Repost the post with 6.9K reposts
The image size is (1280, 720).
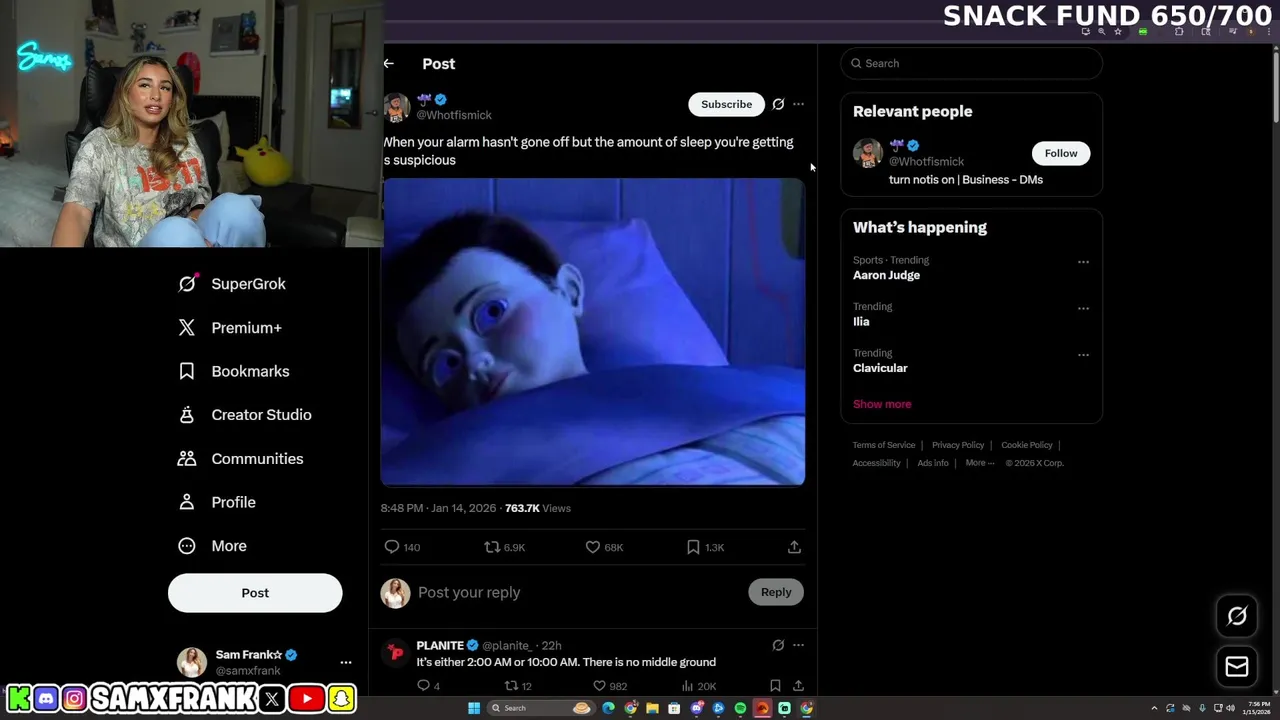[x=504, y=547]
